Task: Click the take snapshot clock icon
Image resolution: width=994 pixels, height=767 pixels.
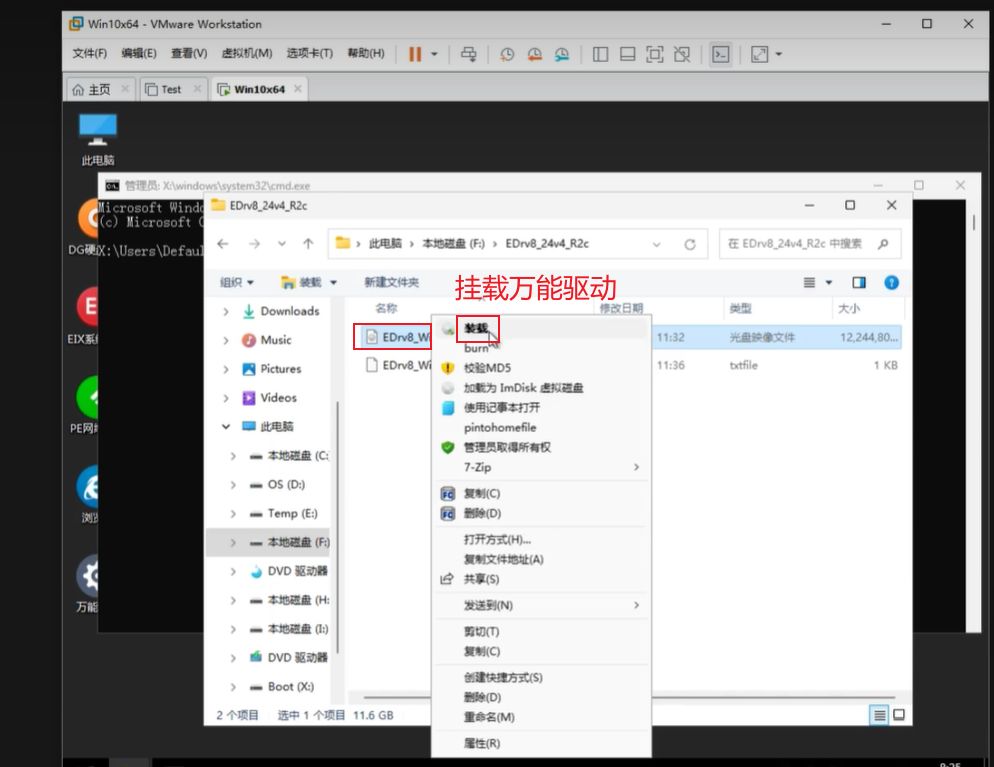Action: click(507, 54)
